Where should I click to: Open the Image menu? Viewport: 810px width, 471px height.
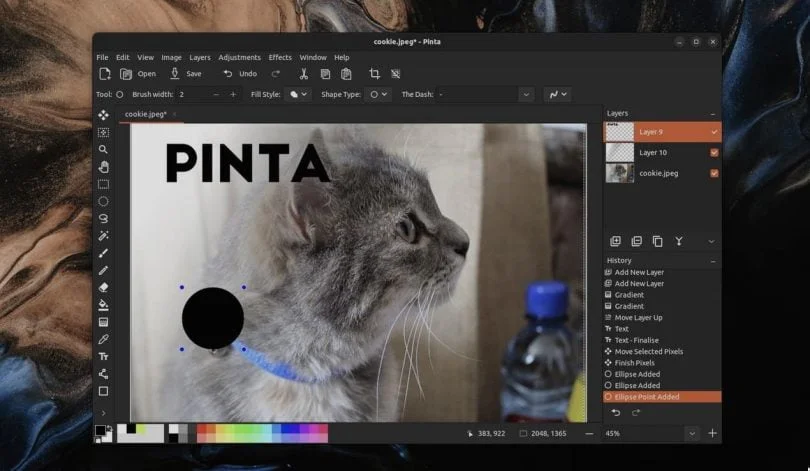(x=171, y=57)
